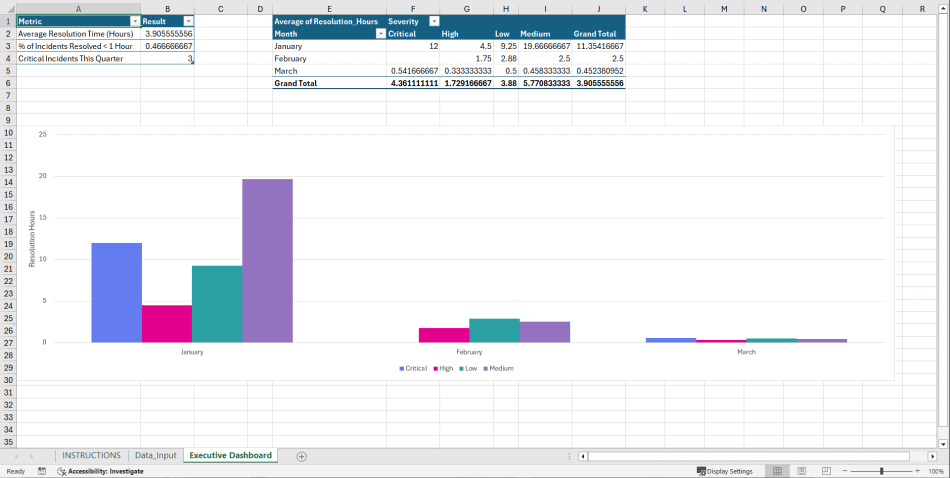The image size is (950, 478).
Task: Open the Result column filter dropdown
Action: (188, 21)
